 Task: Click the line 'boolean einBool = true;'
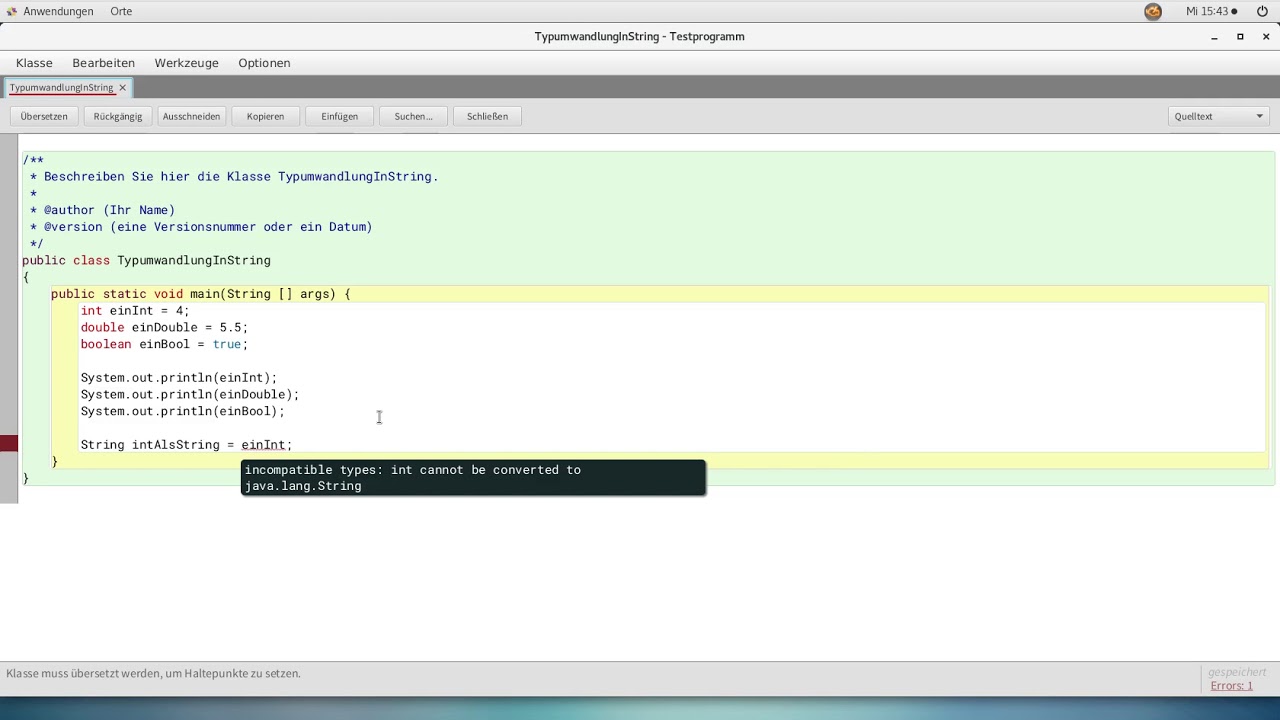click(164, 345)
